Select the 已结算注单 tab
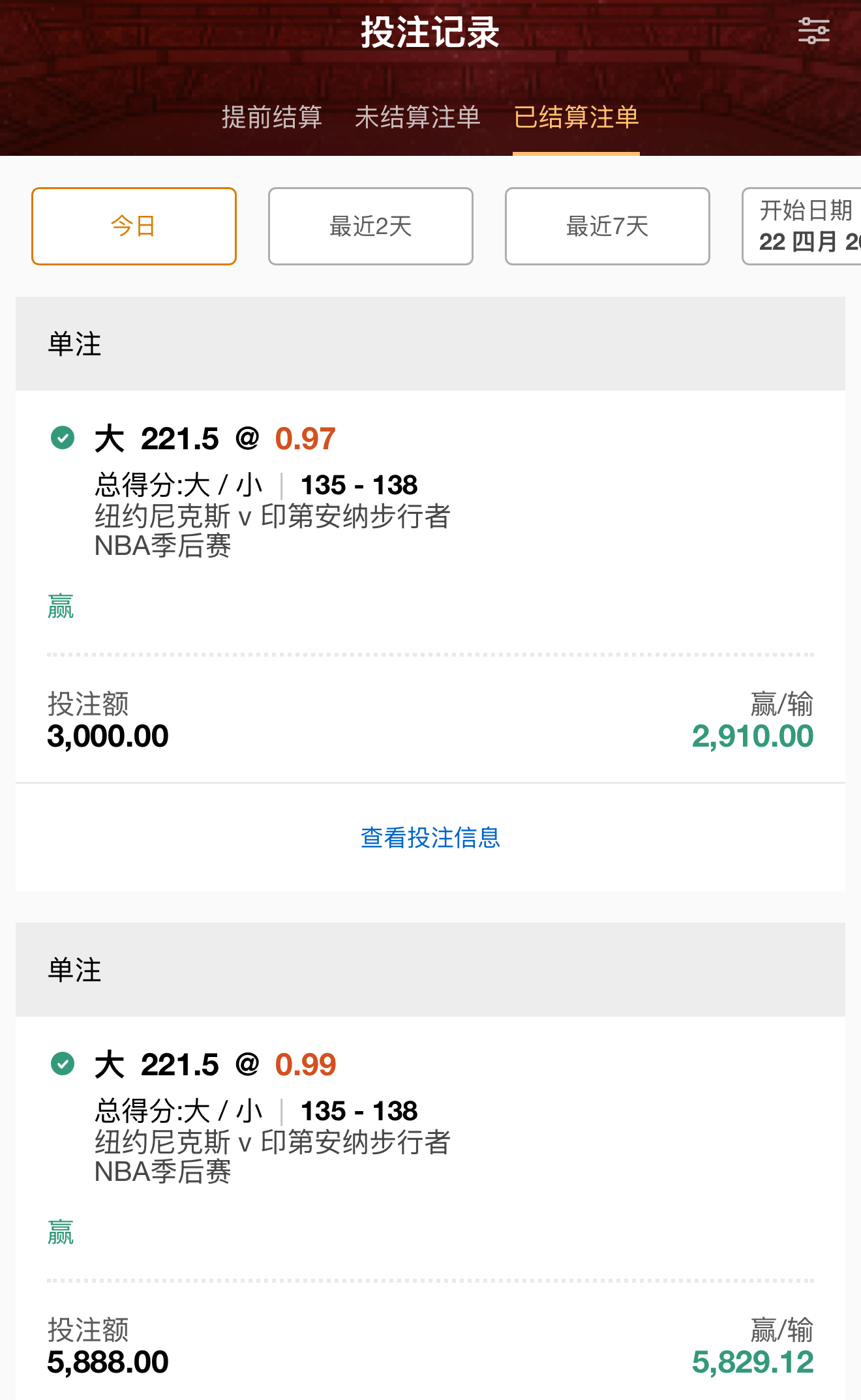 tap(576, 117)
